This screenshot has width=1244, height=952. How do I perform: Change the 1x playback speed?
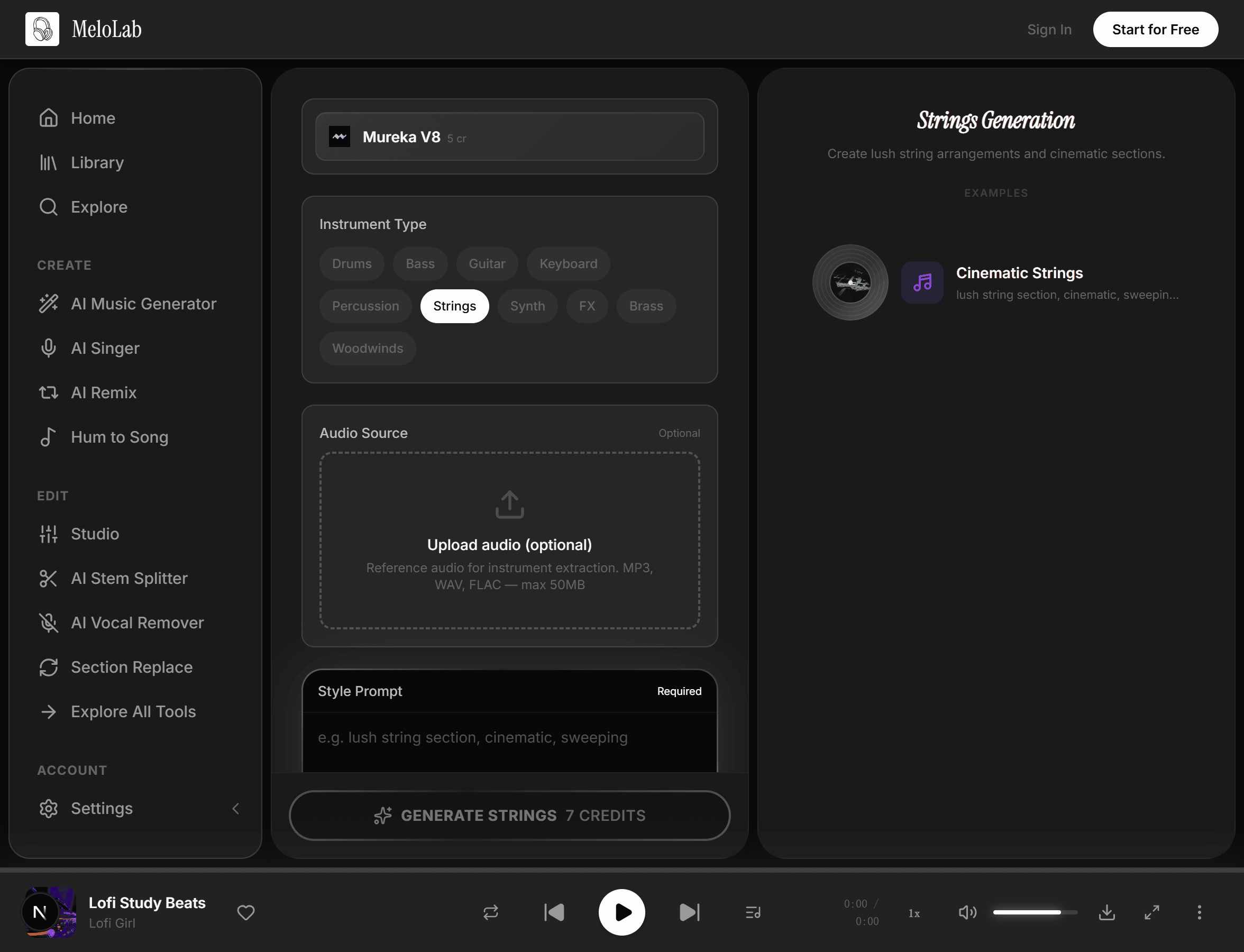(914, 913)
